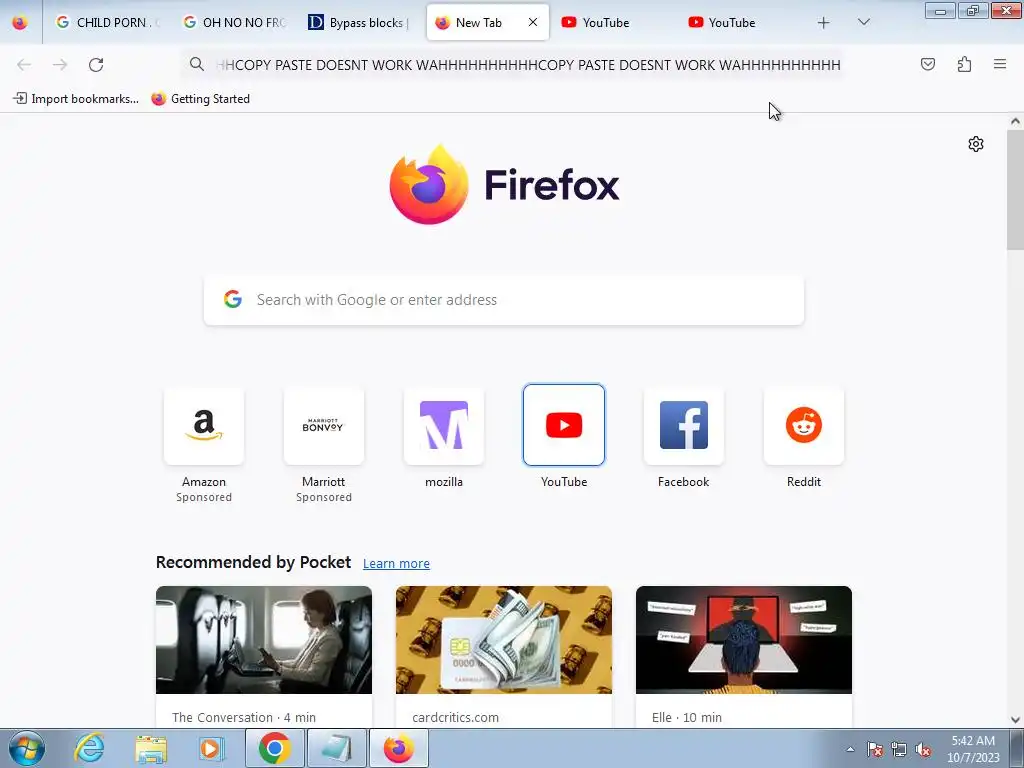This screenshot has width=1024, height=768.
Task: Select the New Tab tab
Action: click(x=487, y=23)
